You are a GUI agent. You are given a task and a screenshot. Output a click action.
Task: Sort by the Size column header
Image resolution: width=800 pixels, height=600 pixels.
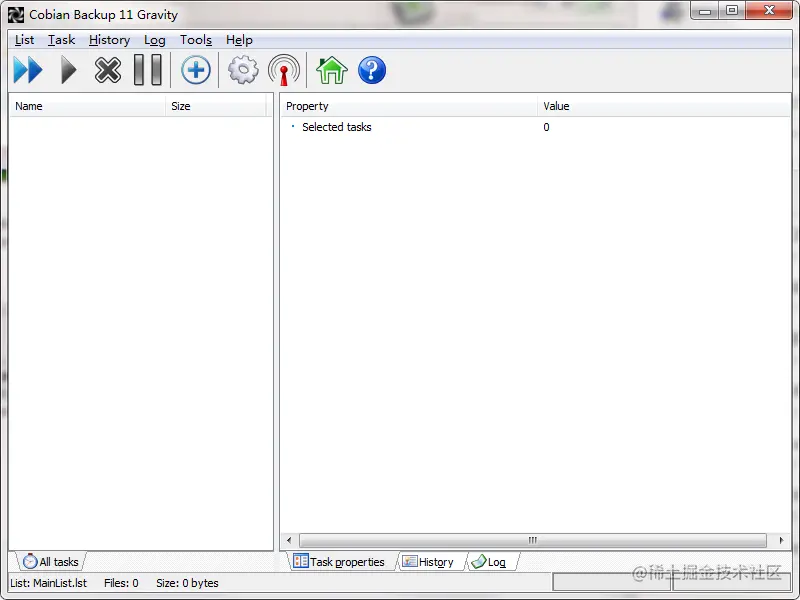[x=216, y=106]
